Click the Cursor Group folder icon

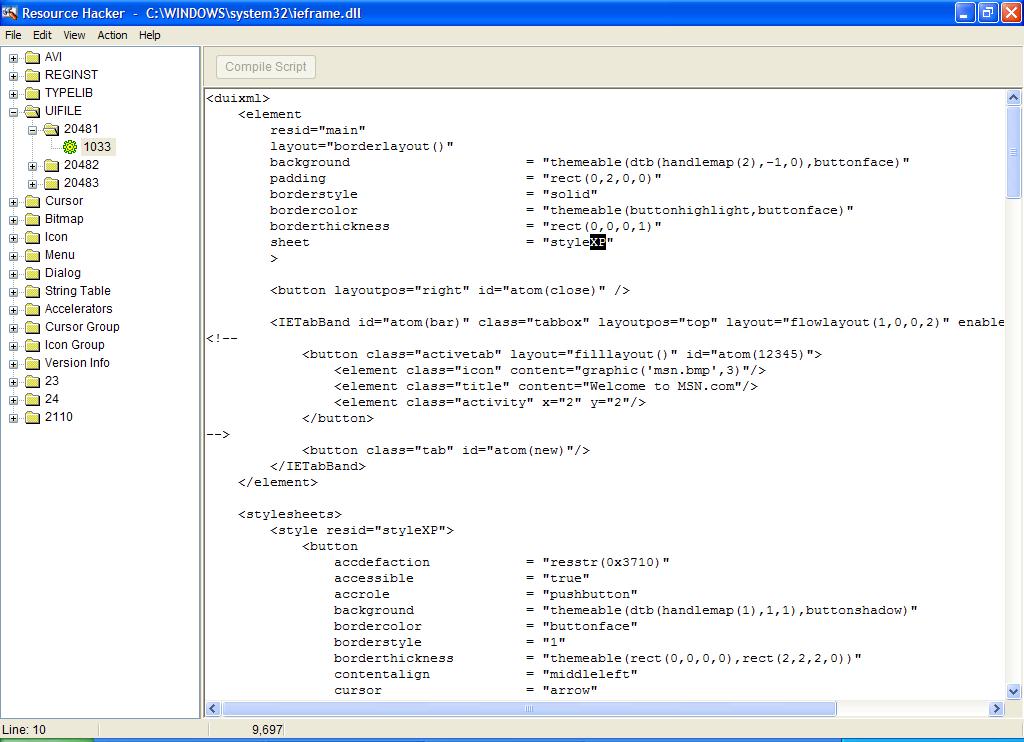pos(32,327)
